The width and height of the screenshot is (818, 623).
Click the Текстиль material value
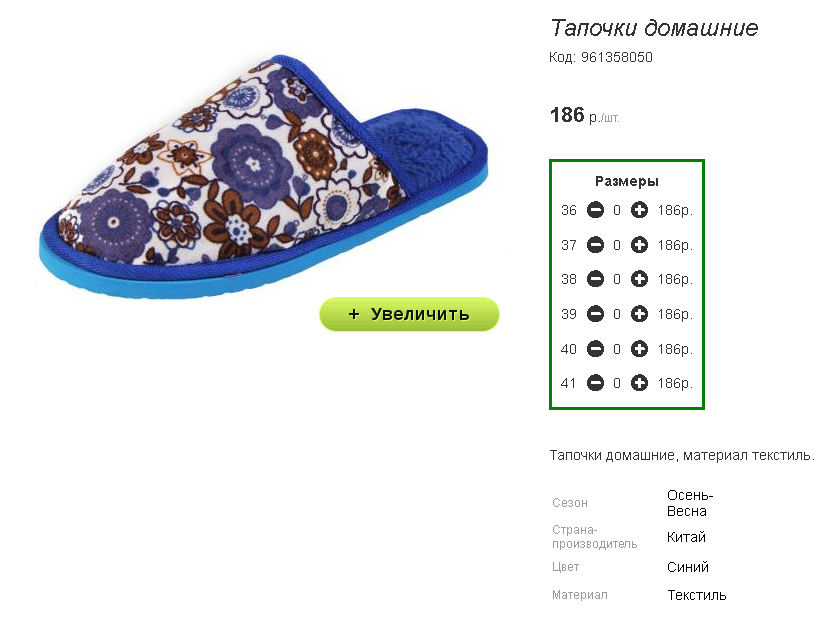coord(696,595)
